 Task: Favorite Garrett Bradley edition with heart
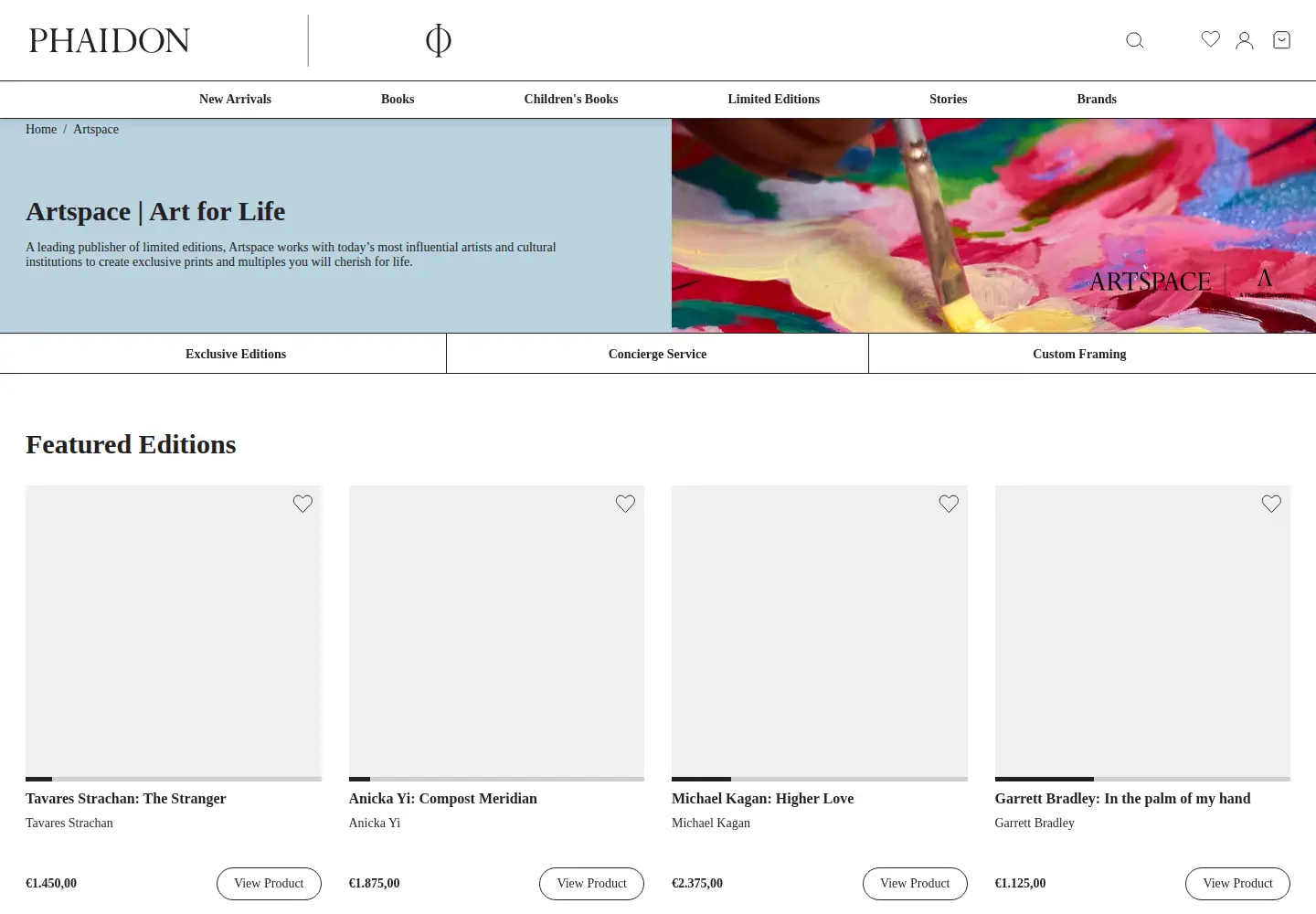1271,504
